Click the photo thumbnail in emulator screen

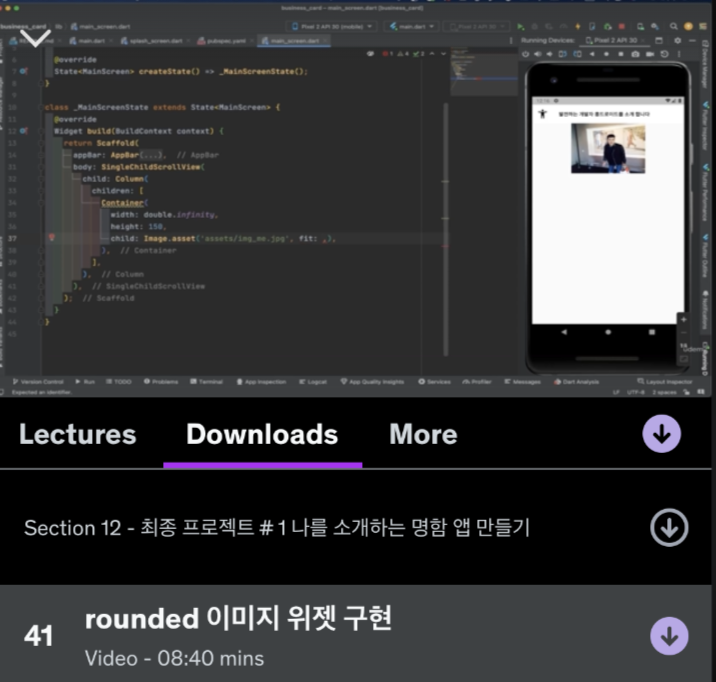tap(608, 149)
